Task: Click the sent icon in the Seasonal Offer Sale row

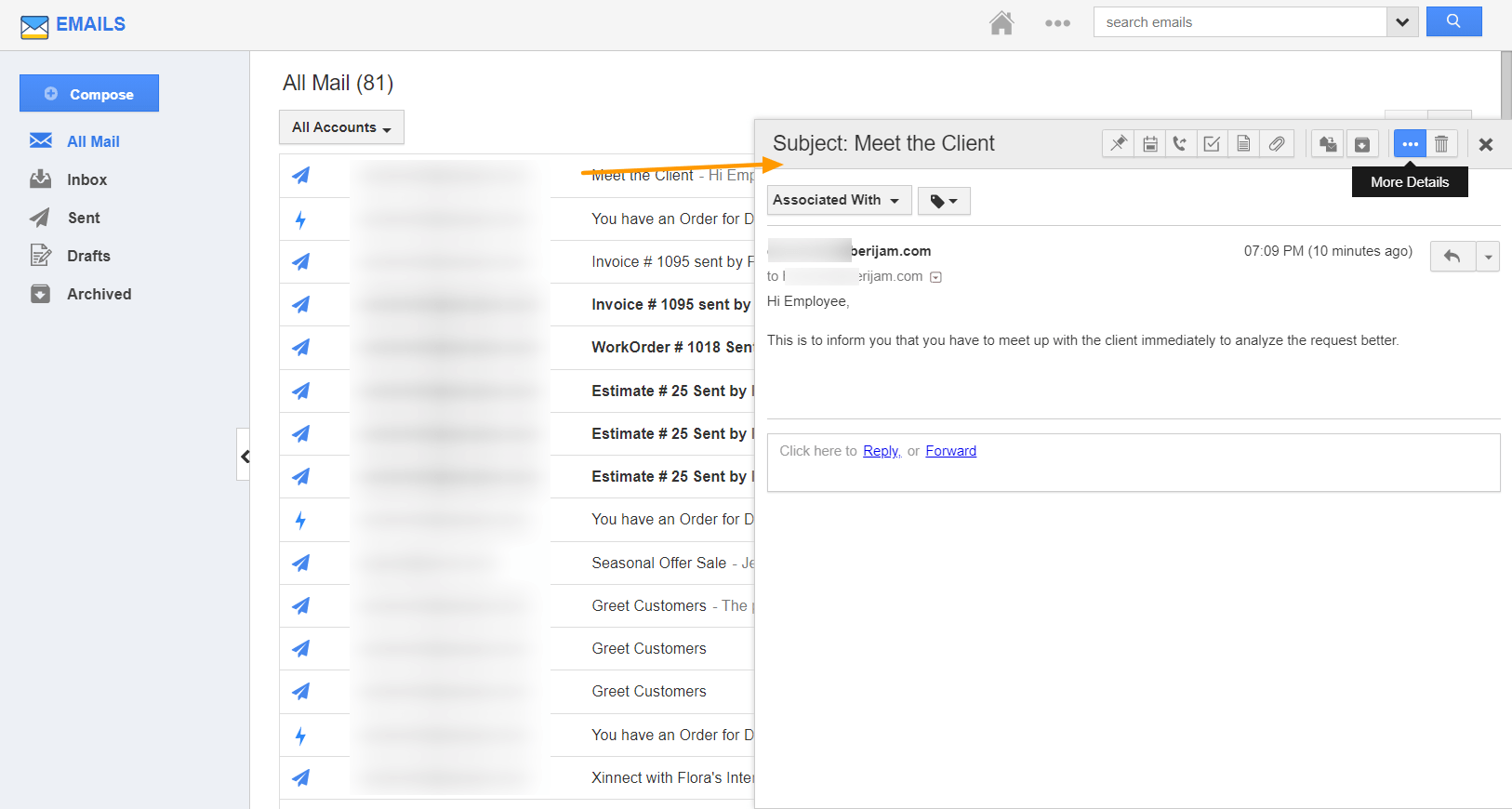Action: point(300,563)
